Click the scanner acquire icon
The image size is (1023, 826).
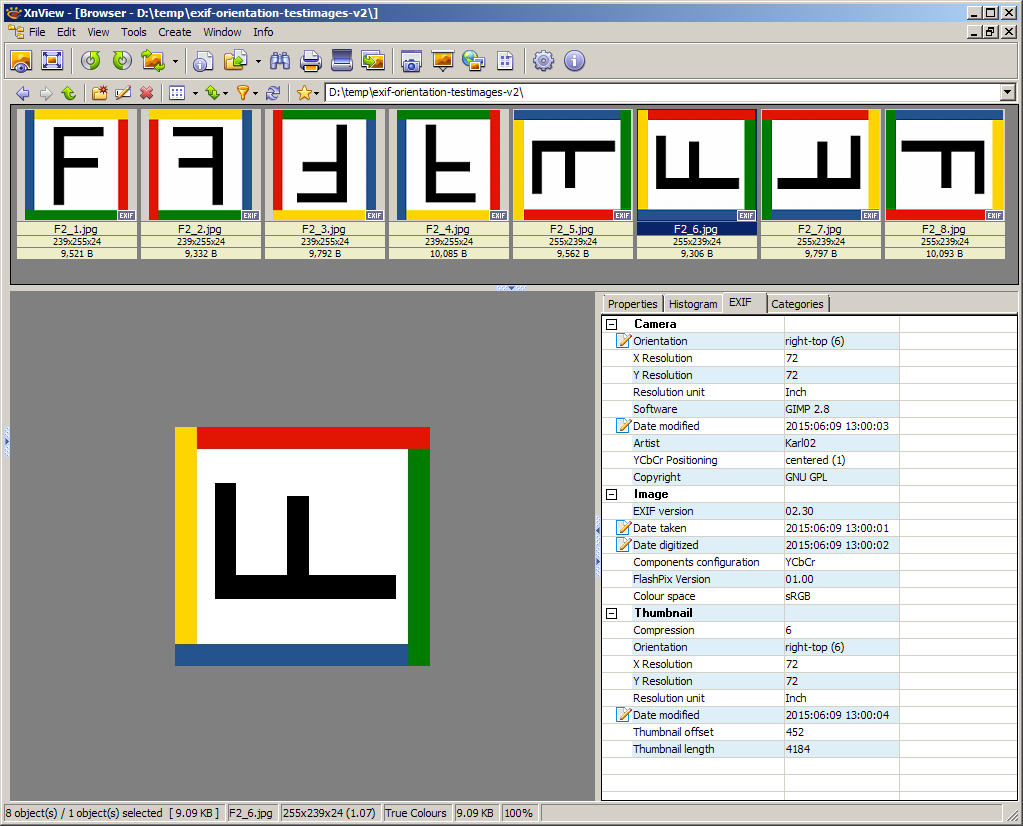pos(342,61)
